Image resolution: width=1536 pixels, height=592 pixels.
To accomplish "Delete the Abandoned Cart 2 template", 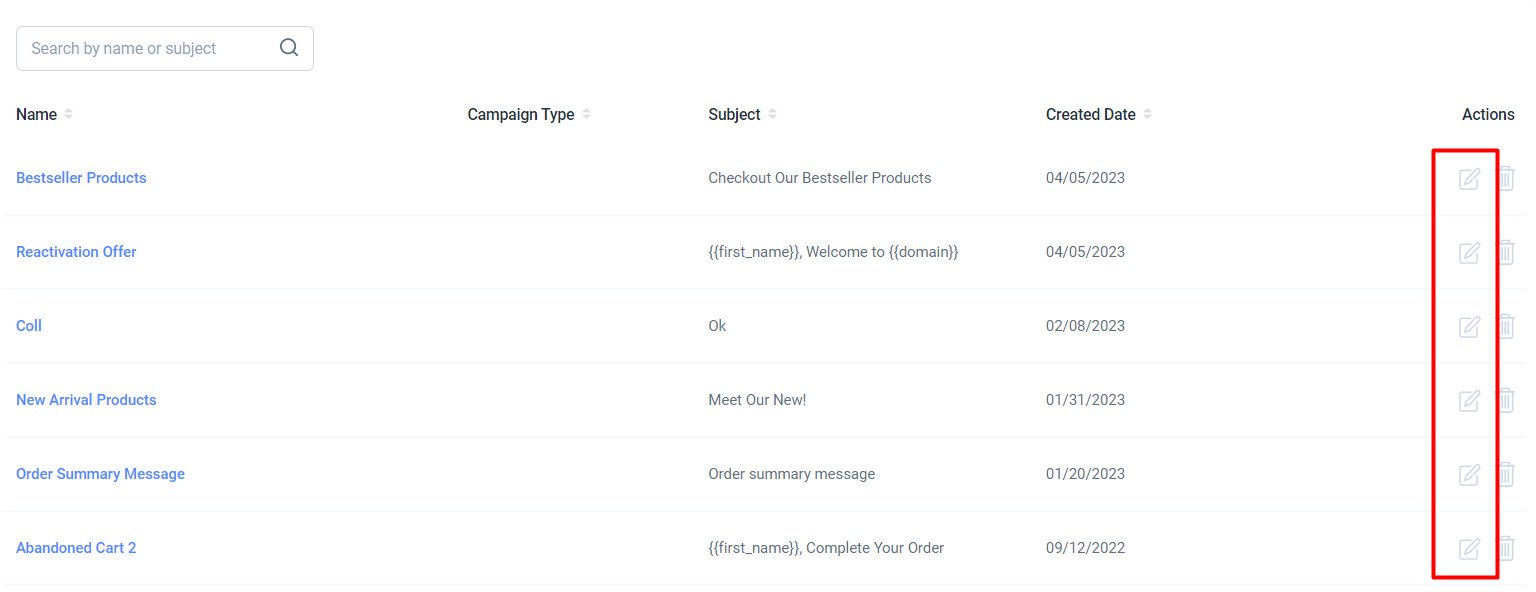I will tap(1506, 548).
